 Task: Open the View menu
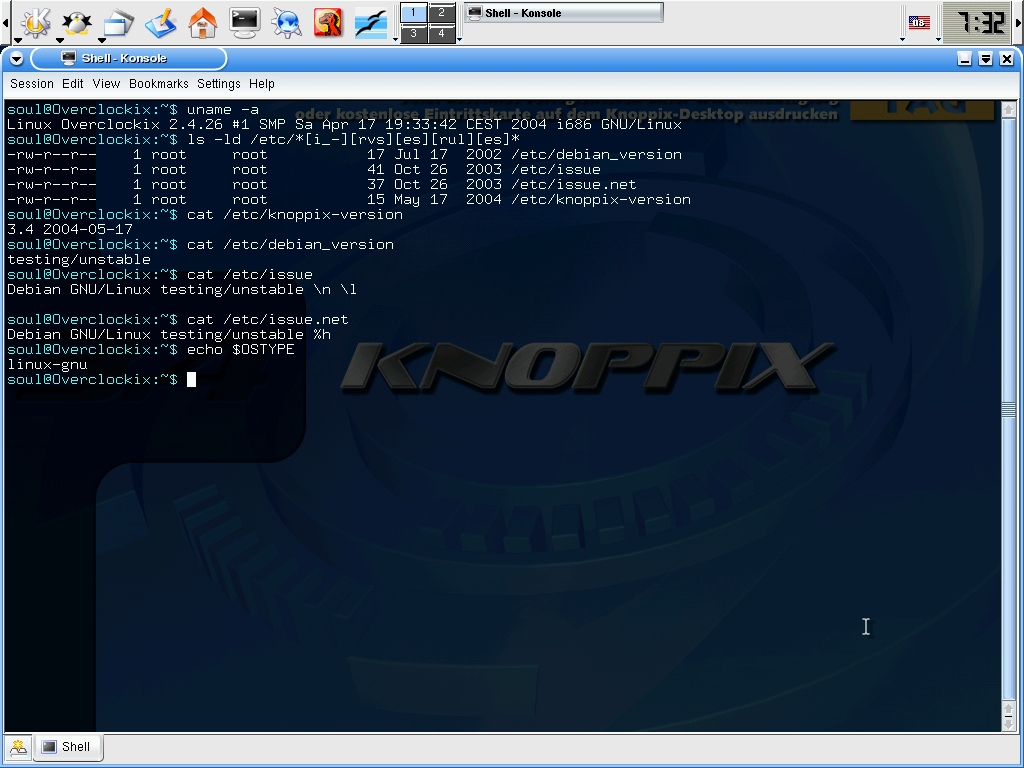point(106,84)
